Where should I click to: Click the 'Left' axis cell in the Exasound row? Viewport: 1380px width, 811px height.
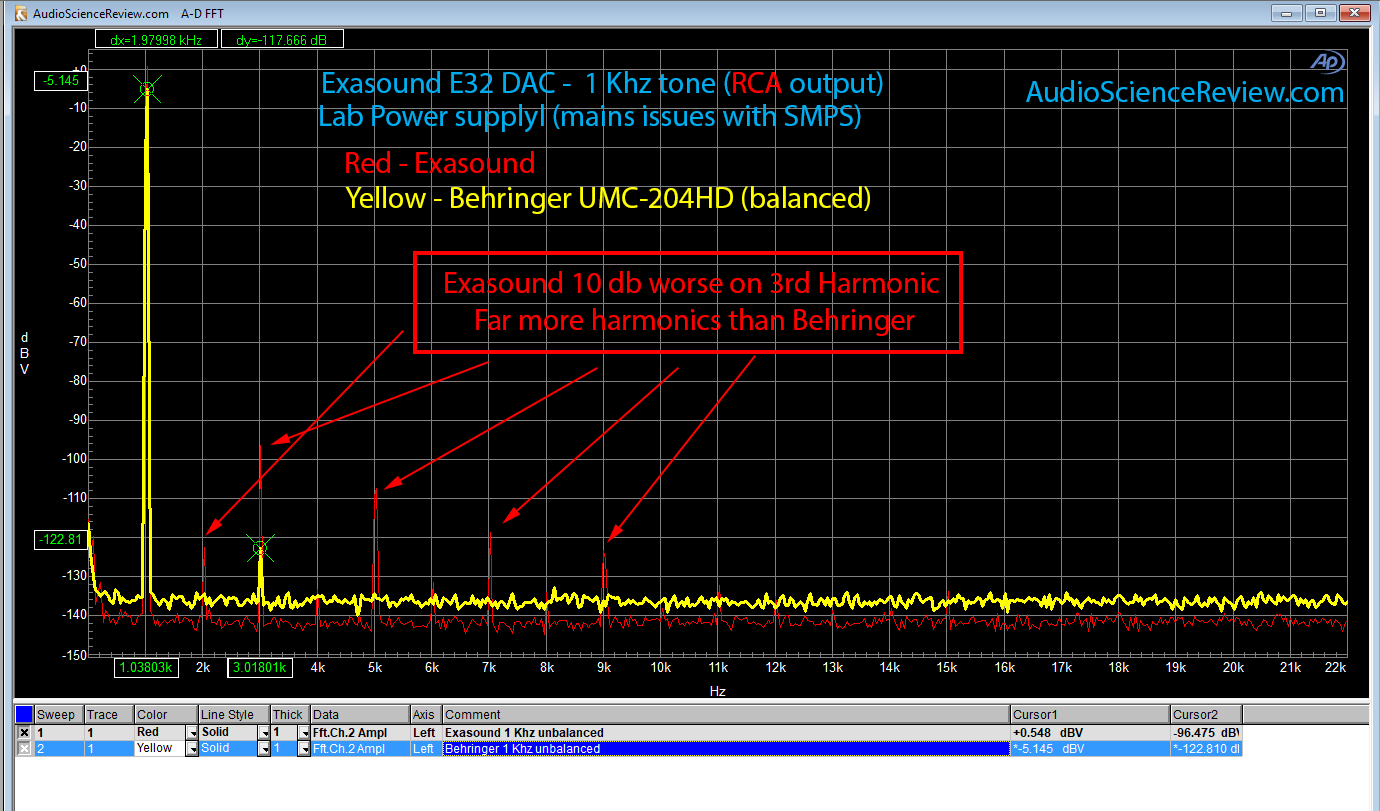[x=424, y=733]
